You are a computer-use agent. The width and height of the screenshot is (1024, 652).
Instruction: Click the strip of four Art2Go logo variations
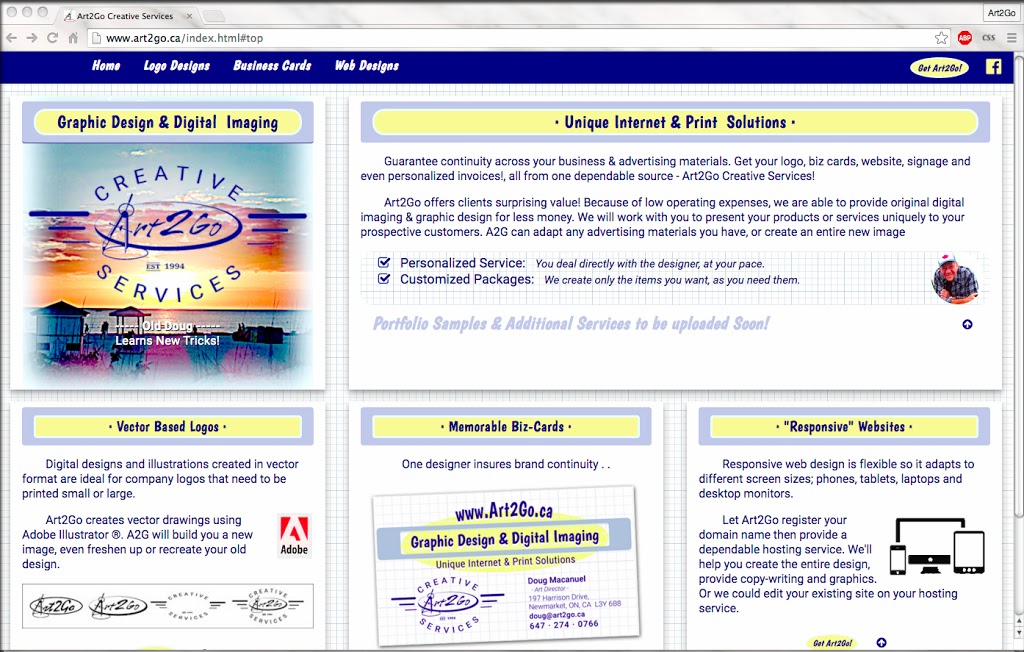[168, 606]
